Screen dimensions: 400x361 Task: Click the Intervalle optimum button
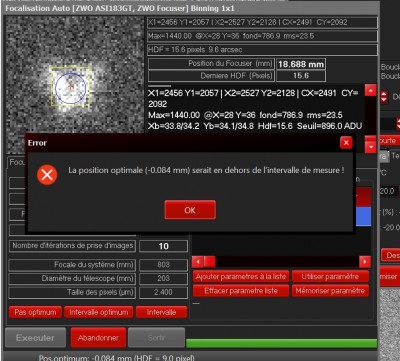pyautogui.click(x=99, y=312)
